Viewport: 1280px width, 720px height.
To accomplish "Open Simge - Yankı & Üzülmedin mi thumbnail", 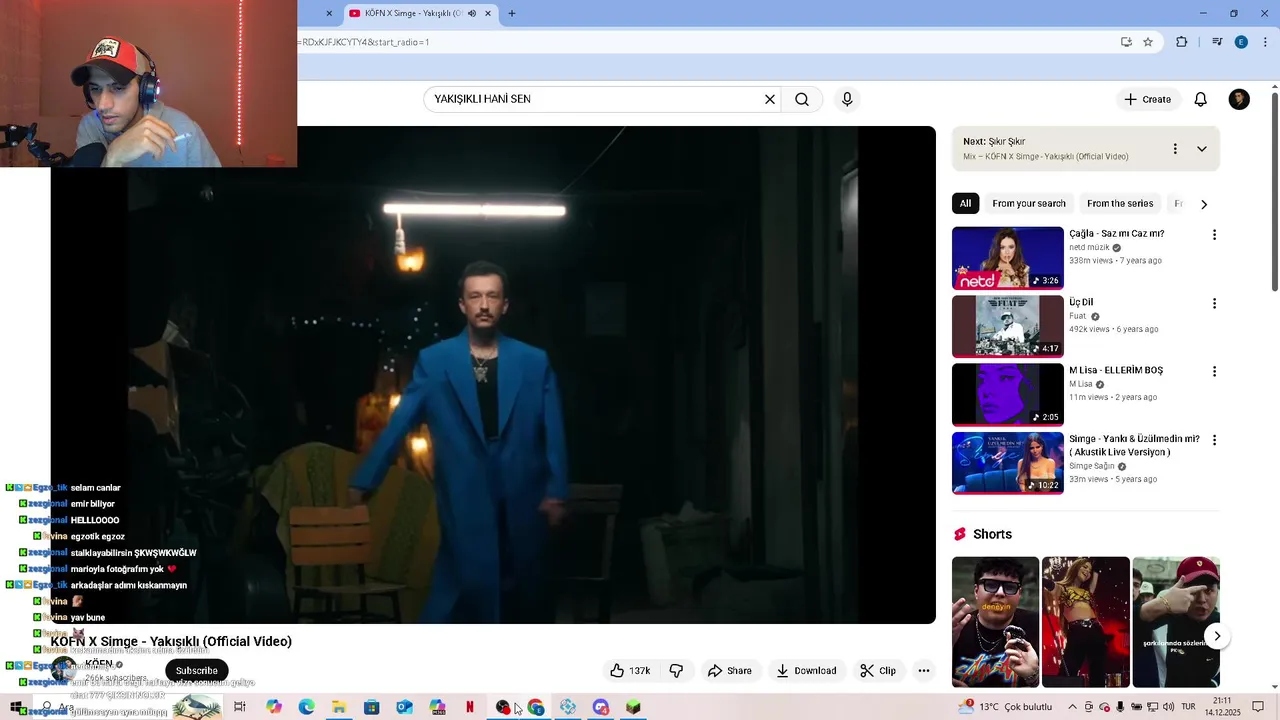I will [x=1007, y=463].
